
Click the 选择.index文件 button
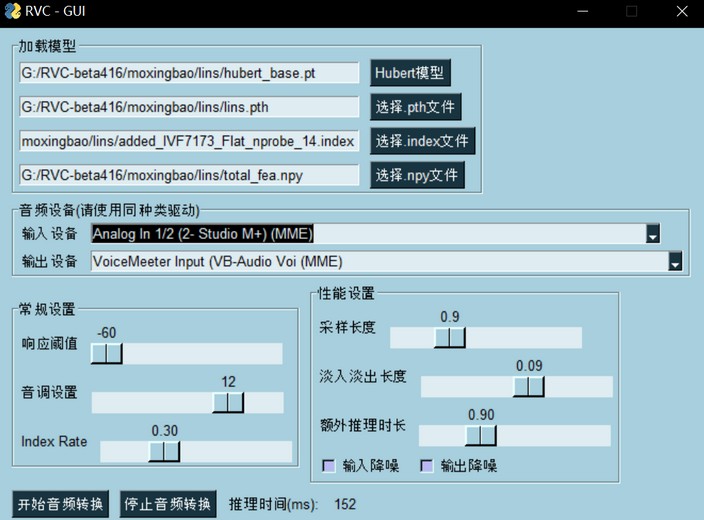point(422,141)
